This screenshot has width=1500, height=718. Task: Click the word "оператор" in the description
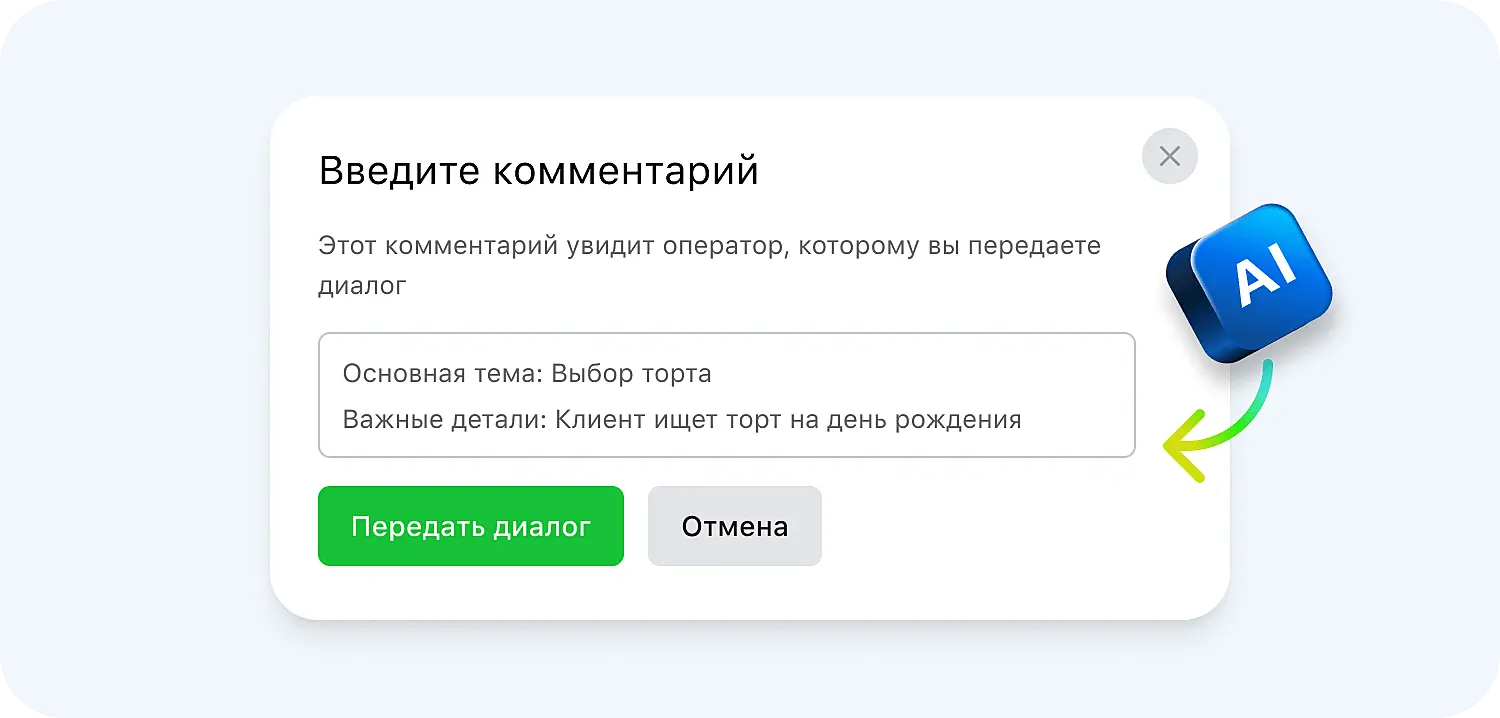coord(719,246)
